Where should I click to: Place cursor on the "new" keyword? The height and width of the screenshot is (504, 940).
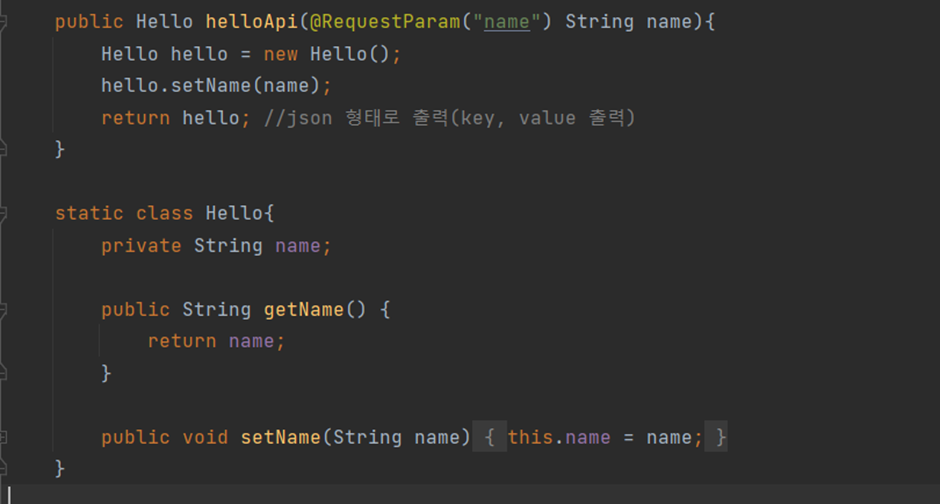(x=281, y=55)
